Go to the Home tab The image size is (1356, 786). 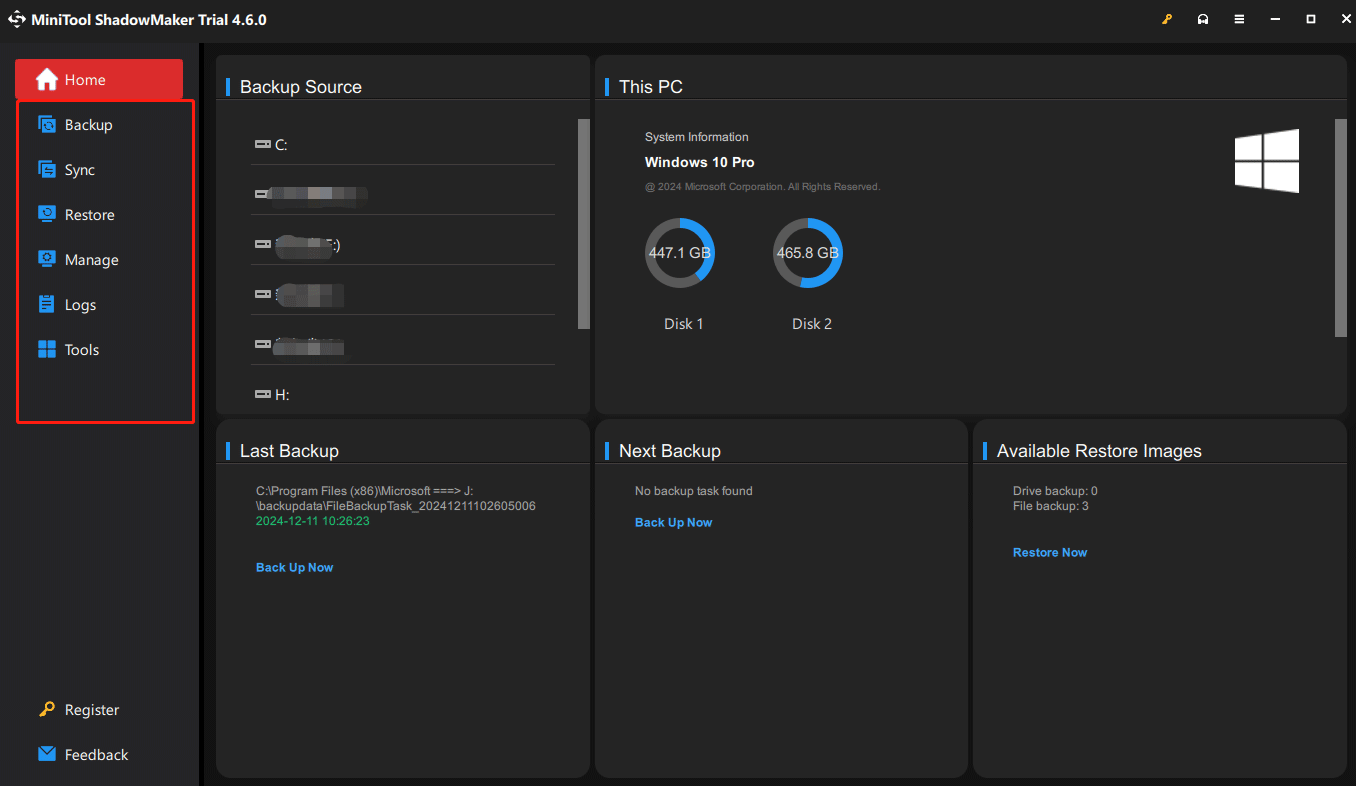point(98,80)
